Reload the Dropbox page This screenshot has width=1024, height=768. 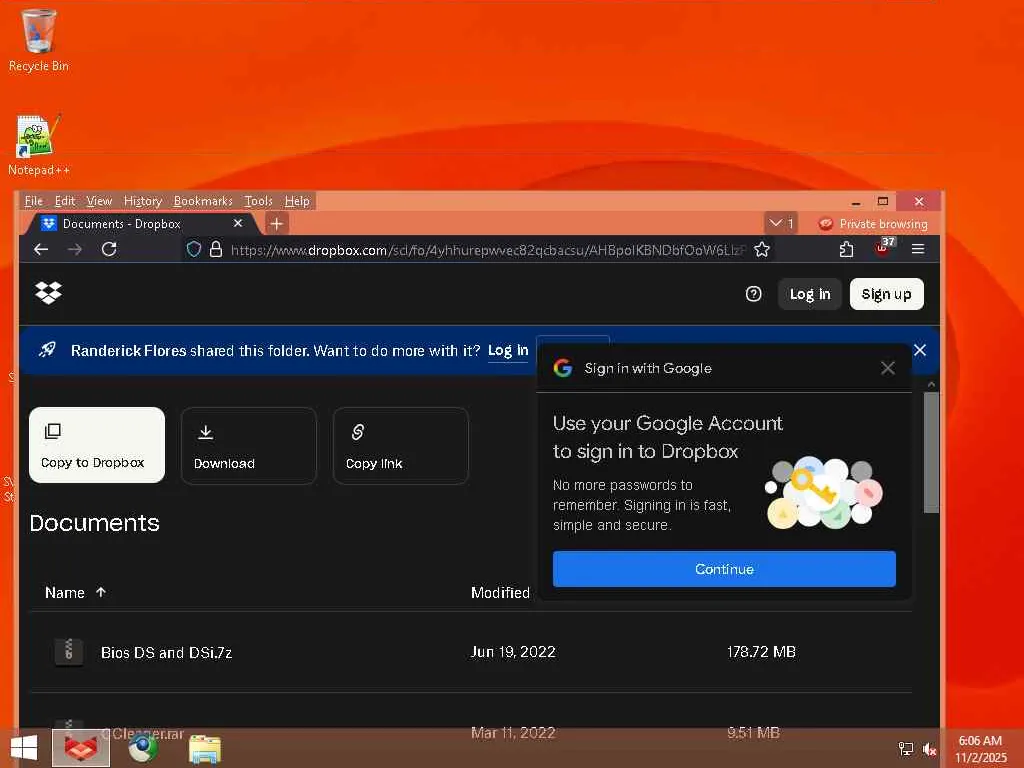pyautogui.click(x=109, y=249)
